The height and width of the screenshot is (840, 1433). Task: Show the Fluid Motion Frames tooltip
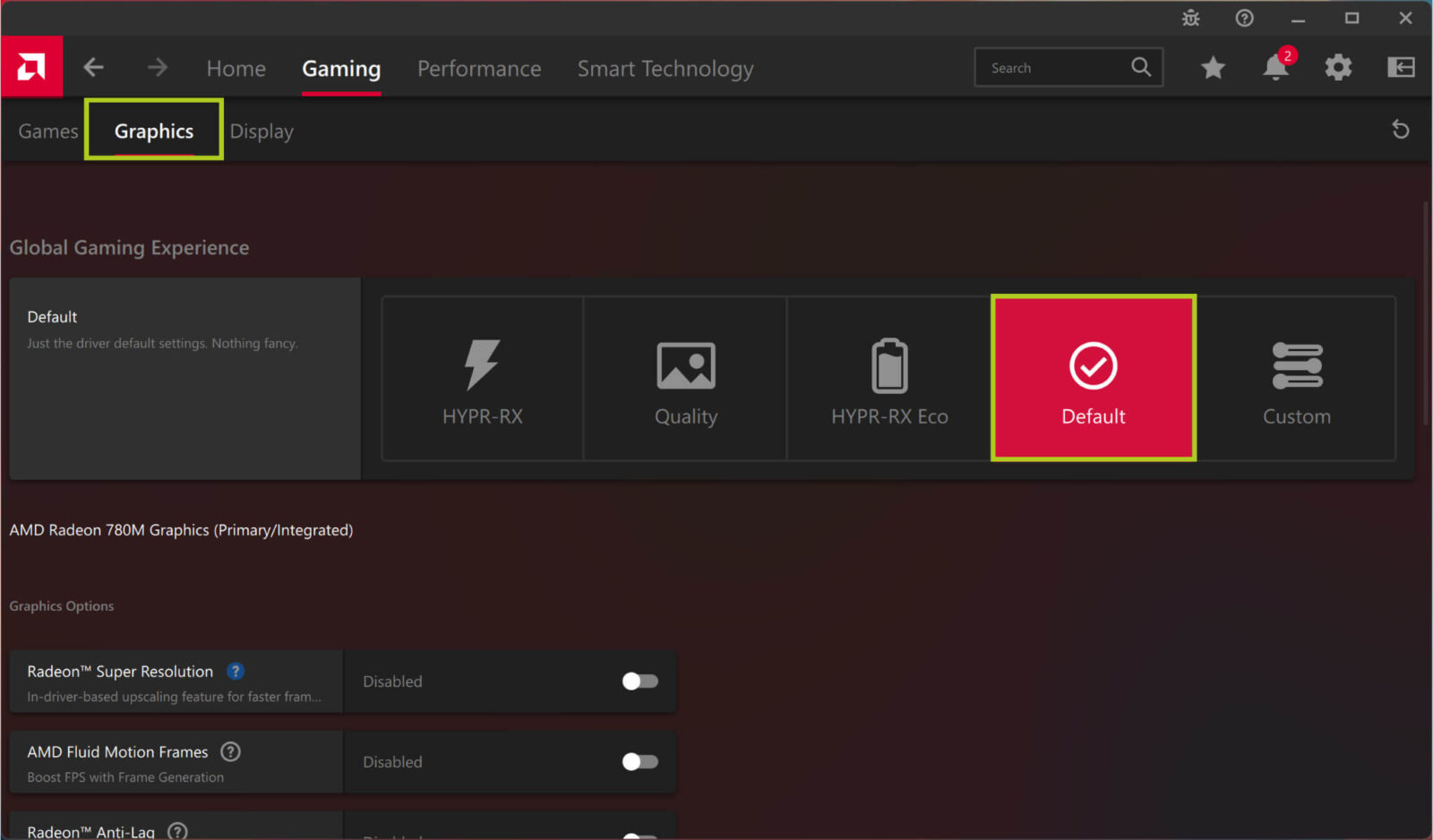coord(230,752)
